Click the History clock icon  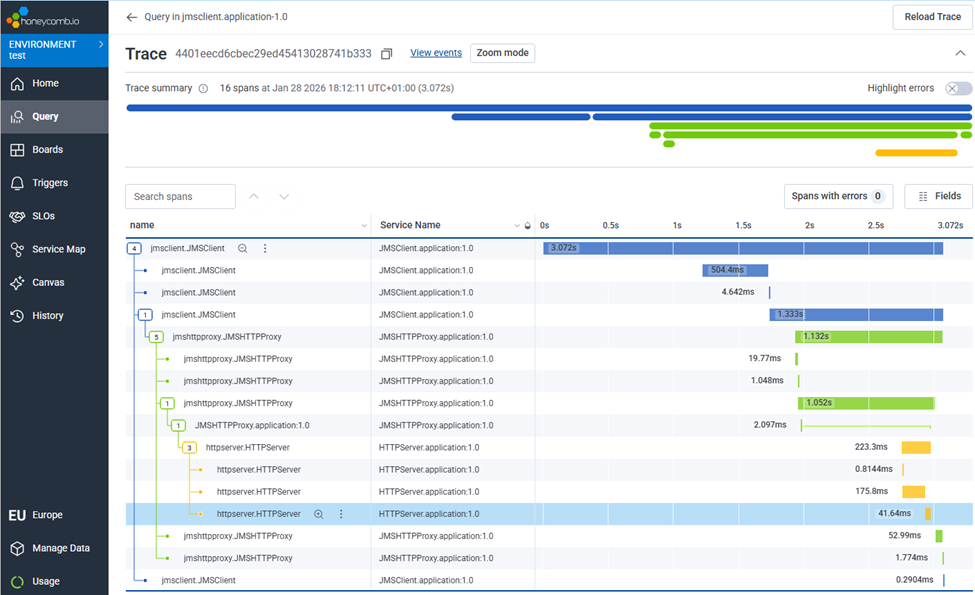pos(17,316)
